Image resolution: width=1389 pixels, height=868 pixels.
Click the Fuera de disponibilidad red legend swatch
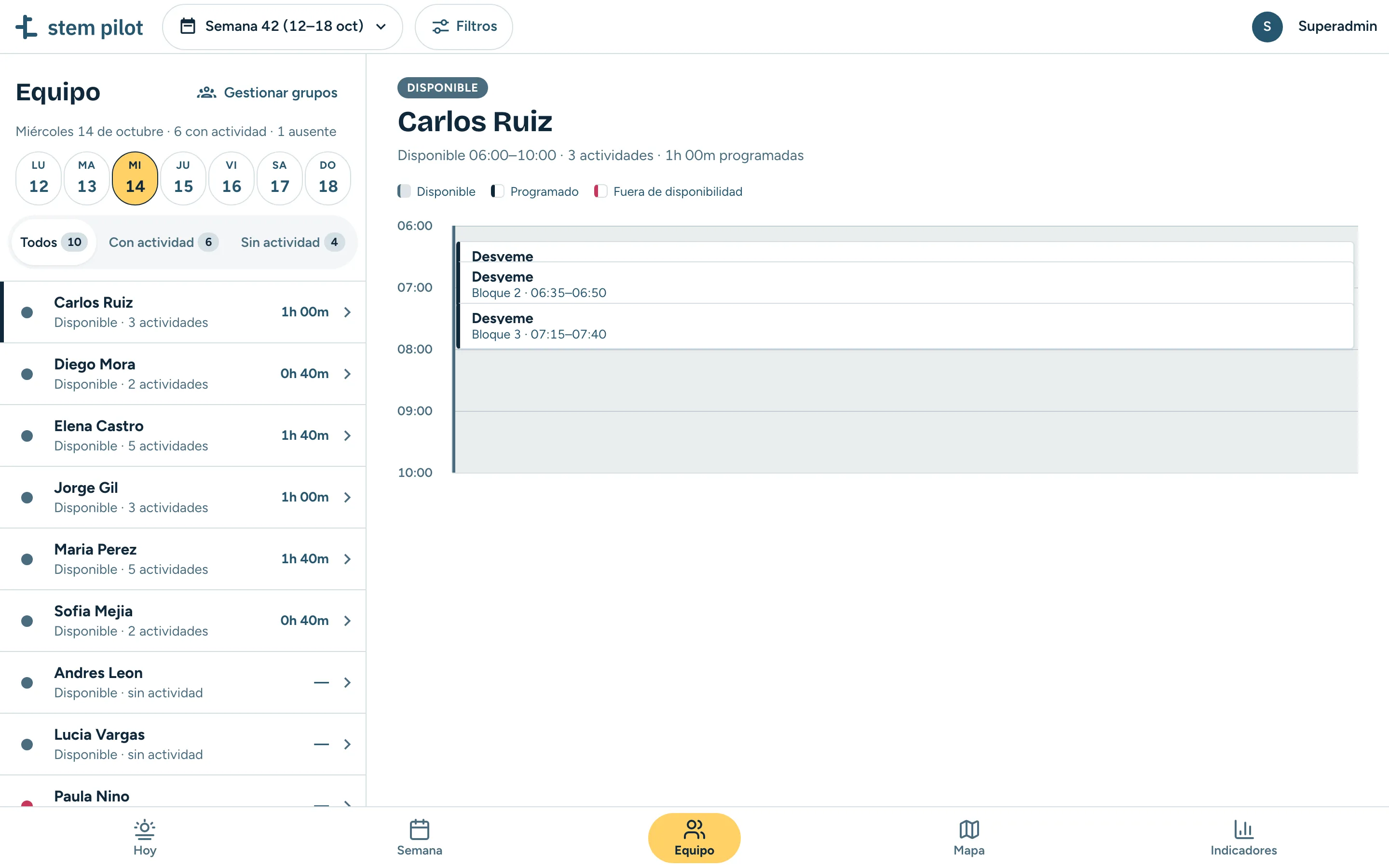pos(600,191)
